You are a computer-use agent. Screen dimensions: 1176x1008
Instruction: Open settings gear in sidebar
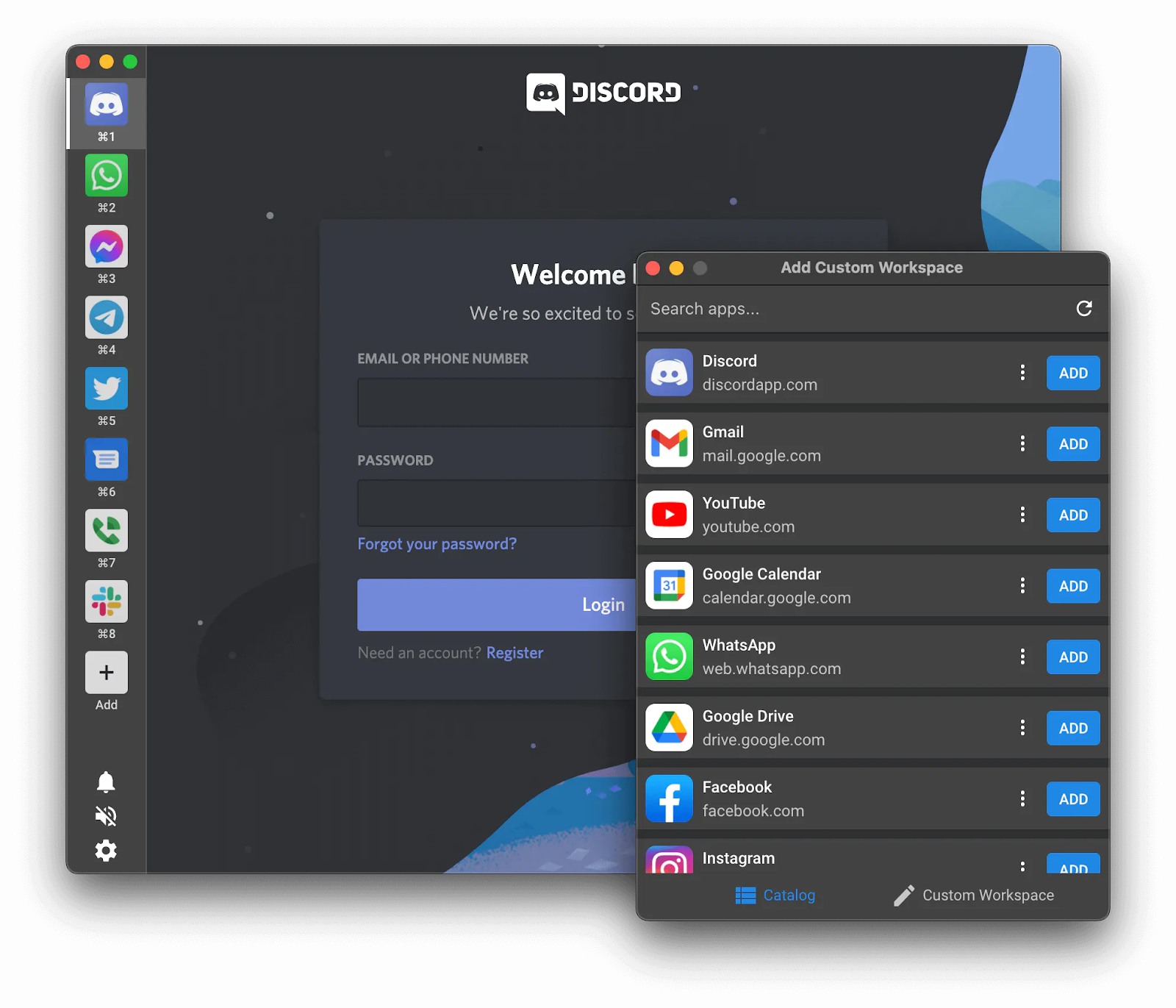[106, 851]
